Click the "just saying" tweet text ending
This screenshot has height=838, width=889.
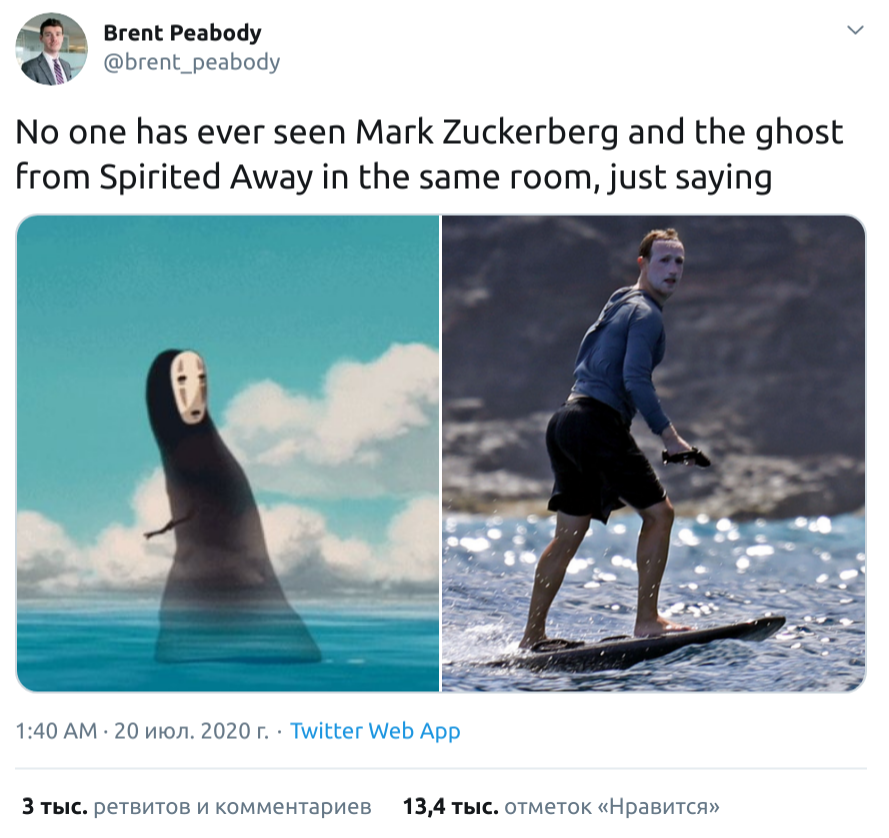pos(689,177)
